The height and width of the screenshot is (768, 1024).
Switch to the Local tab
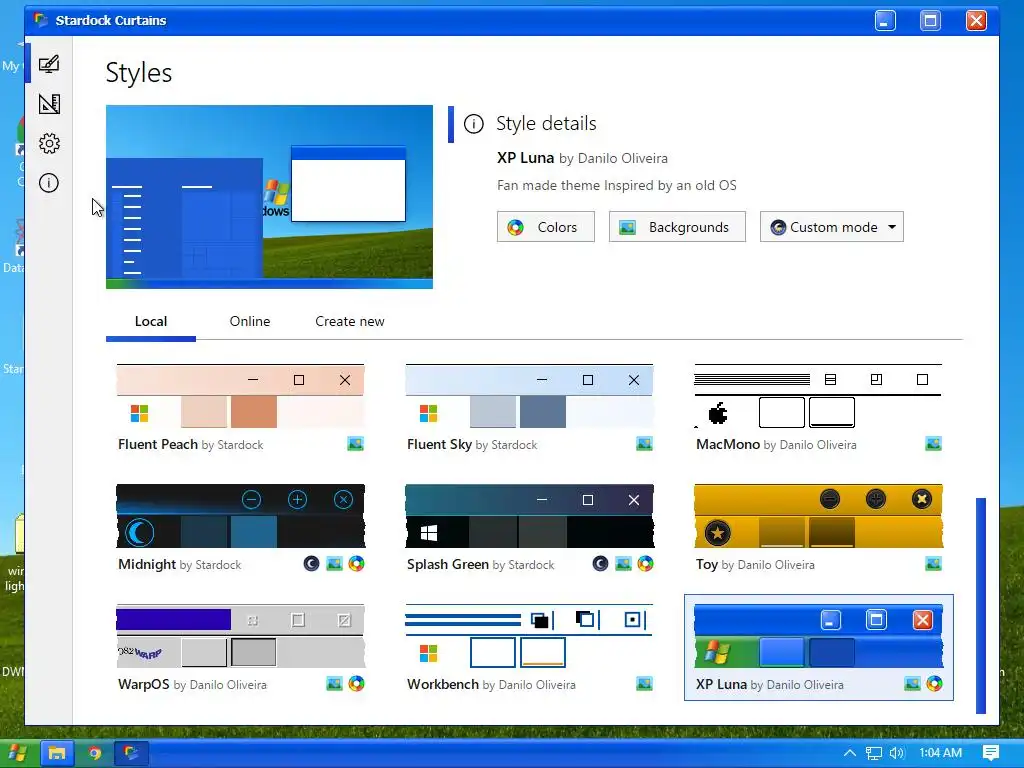[151, 321]
